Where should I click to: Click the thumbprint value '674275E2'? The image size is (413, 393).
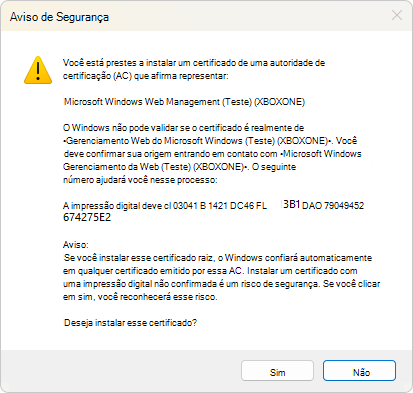pos(87,218)
